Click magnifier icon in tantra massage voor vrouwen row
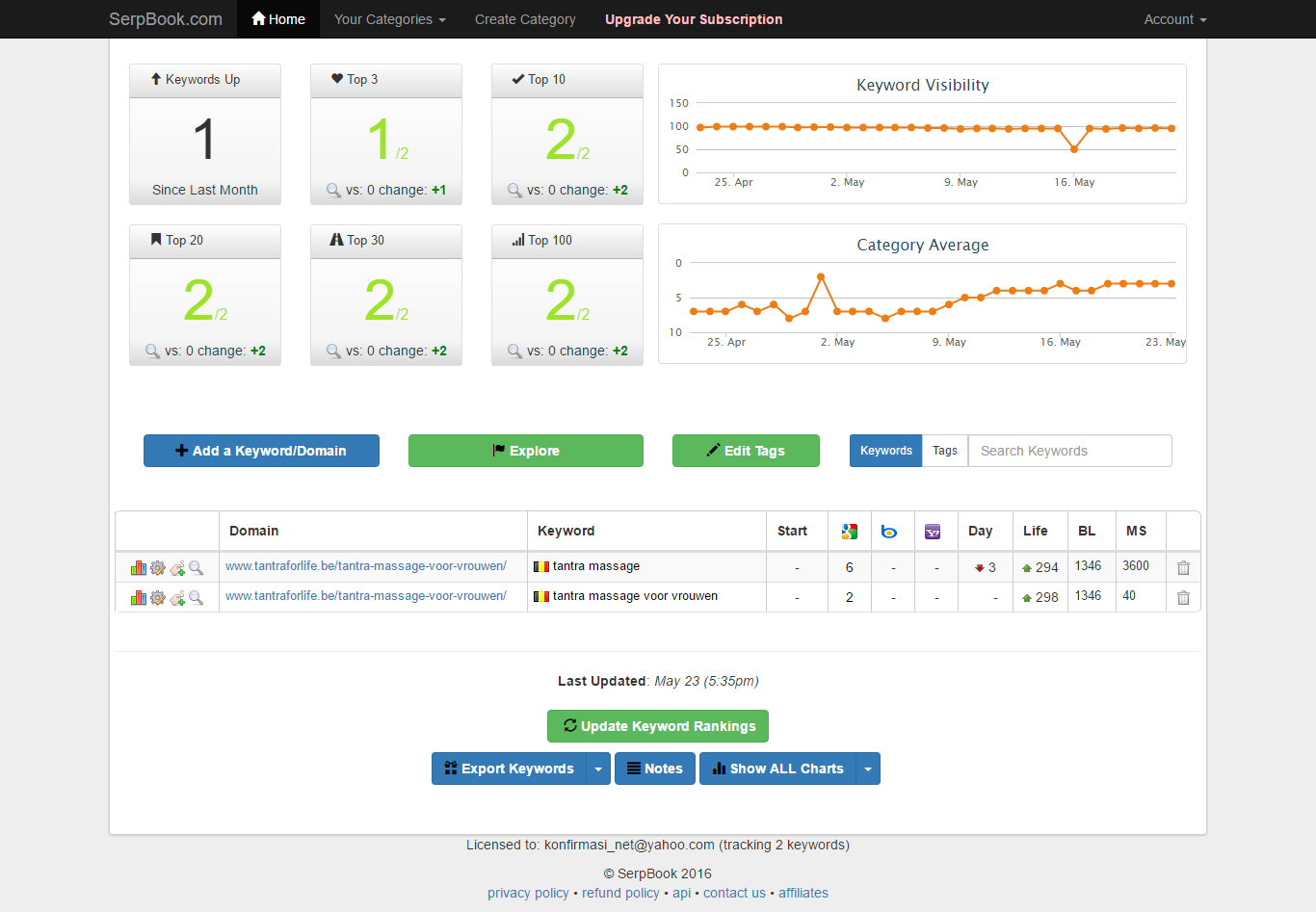The width and height of the screenshot is (1316, 912). pos(197,598)
